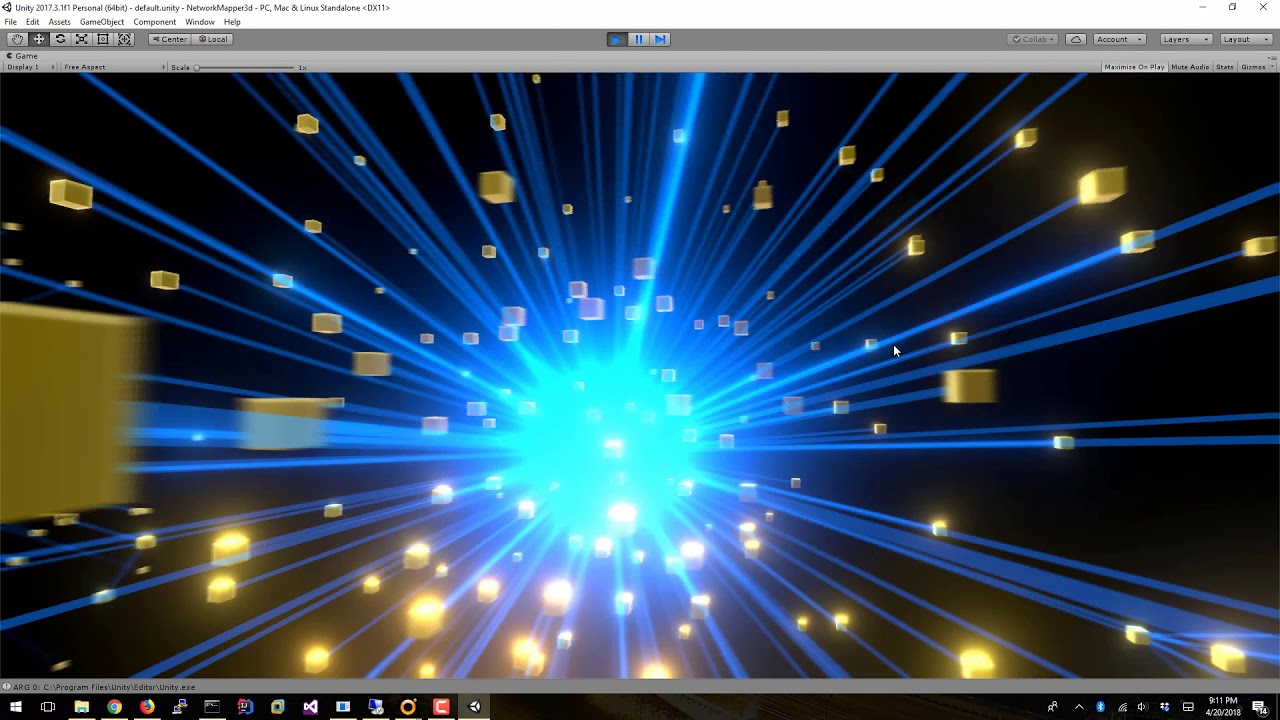Switch to the Unity taskbar icon
1280x720 pixels.
474,707
